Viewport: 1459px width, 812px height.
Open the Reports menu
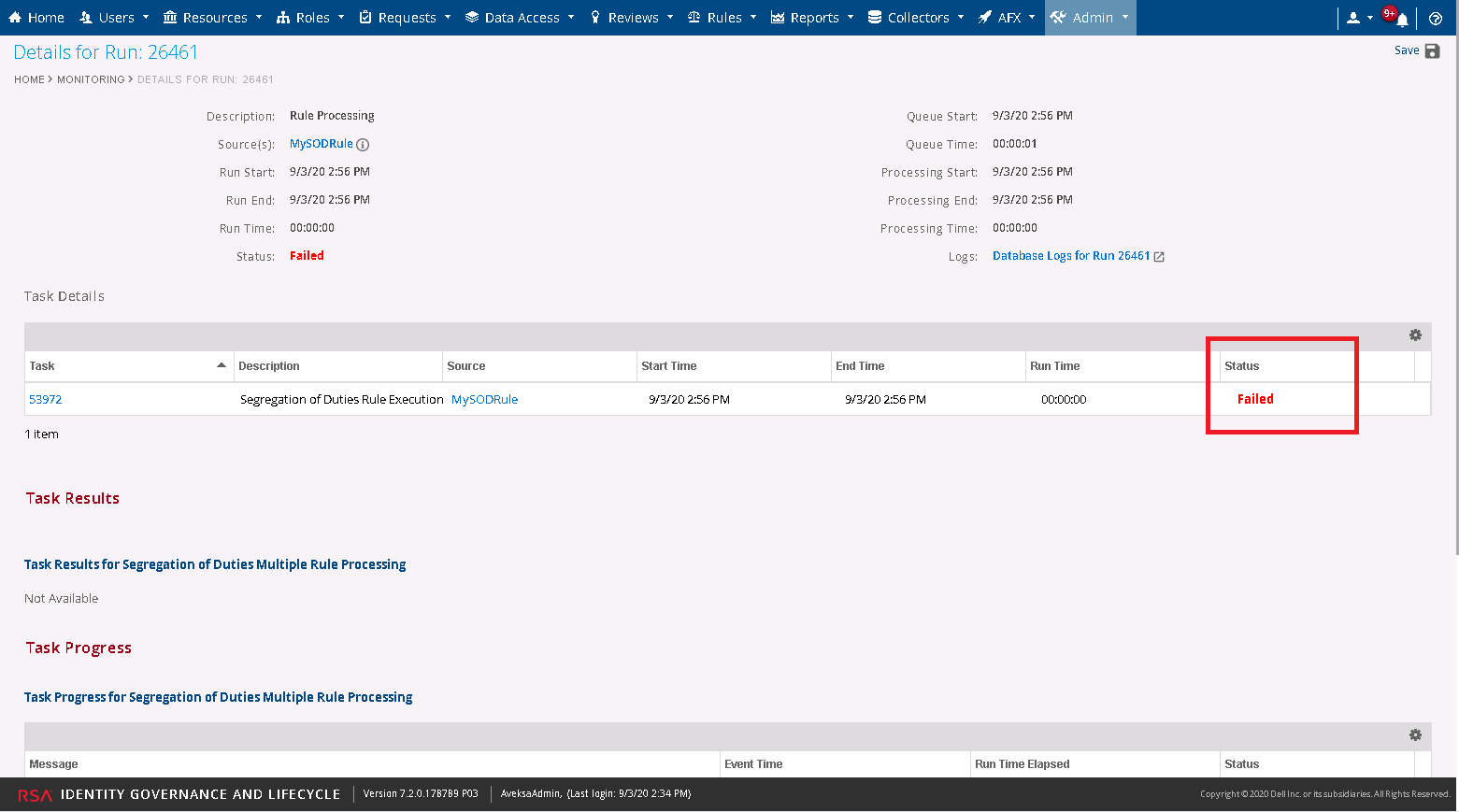coord(812,18)
